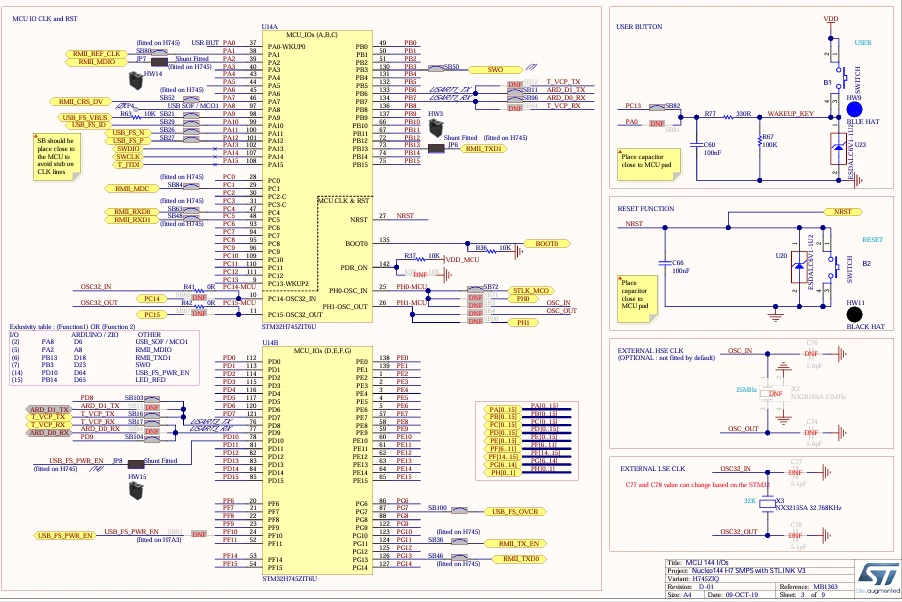Click the HW14 jumper shunt picture
Image resolution: width=902 pixels, height=602 pixels.
point(136,81)
